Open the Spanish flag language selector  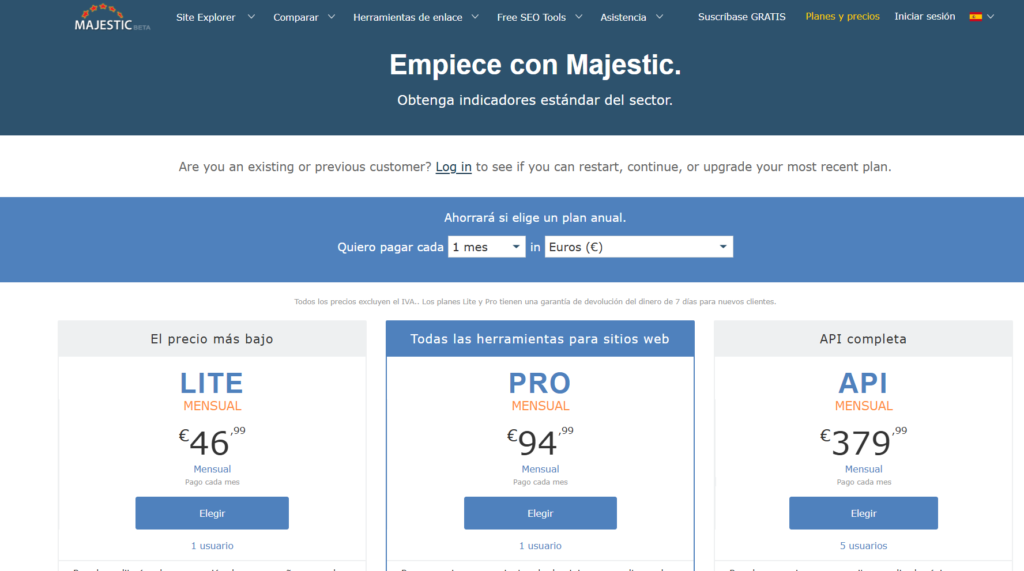(975, 17)
